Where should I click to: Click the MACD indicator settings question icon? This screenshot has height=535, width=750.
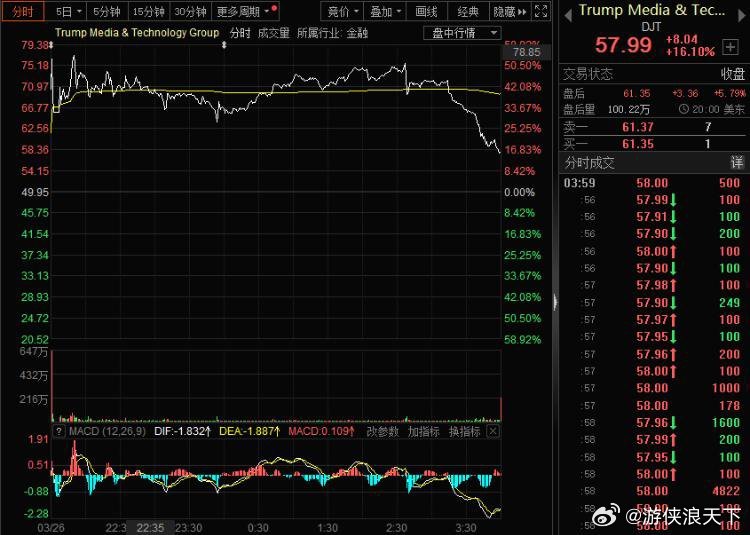[x=57, y=432]
